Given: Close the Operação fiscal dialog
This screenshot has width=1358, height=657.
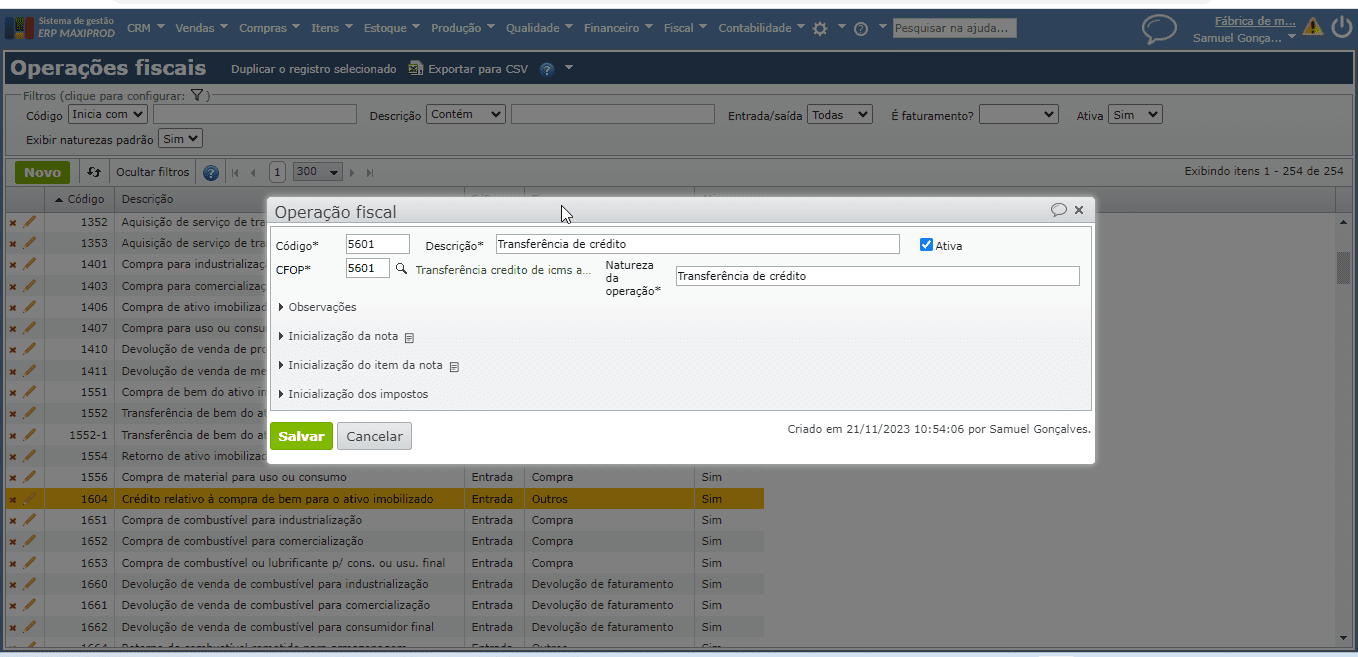Looking at the screenshot, I should click(x=1079, y=211).
